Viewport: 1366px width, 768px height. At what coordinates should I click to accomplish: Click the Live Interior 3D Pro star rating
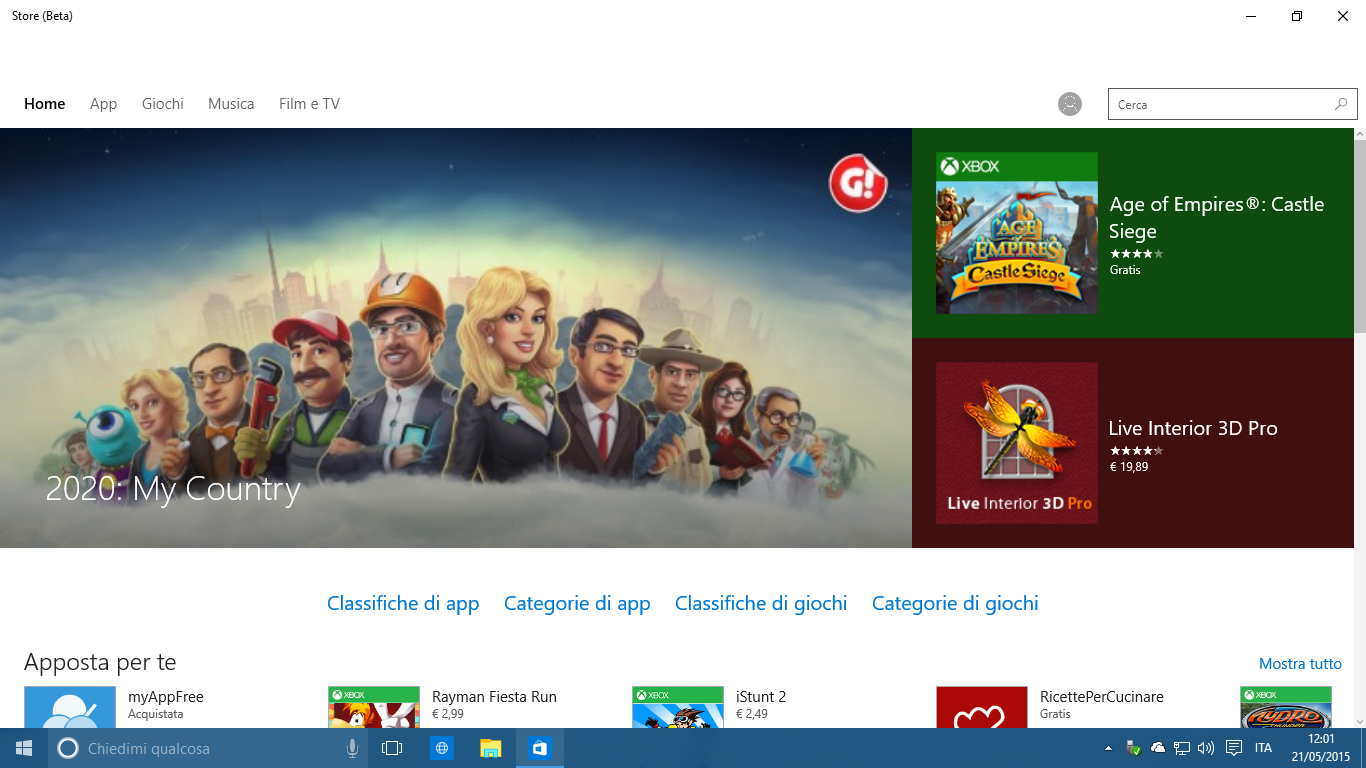coord(1136,451)
